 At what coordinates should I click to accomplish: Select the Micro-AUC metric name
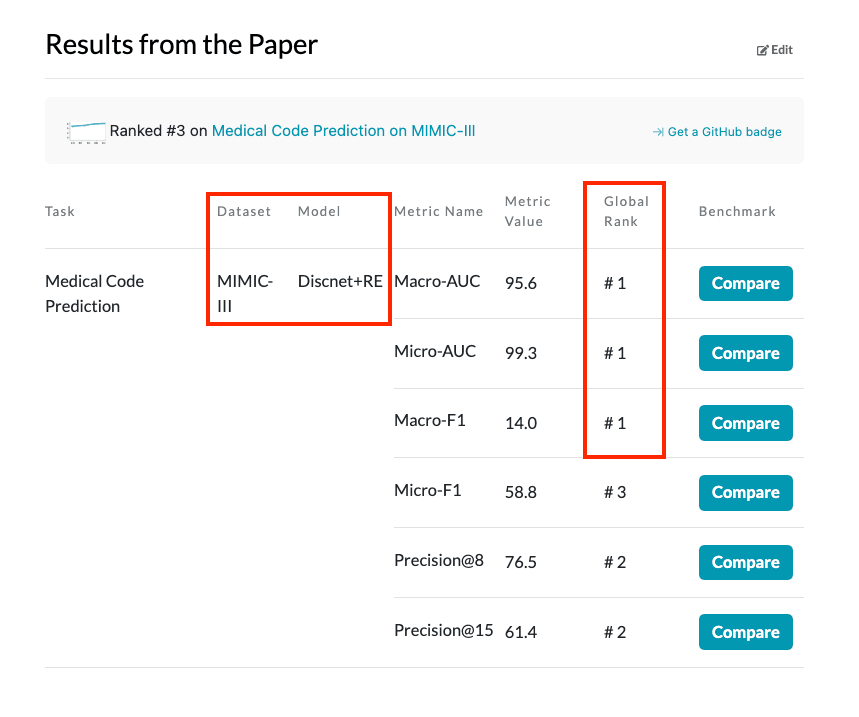point(435,352)
